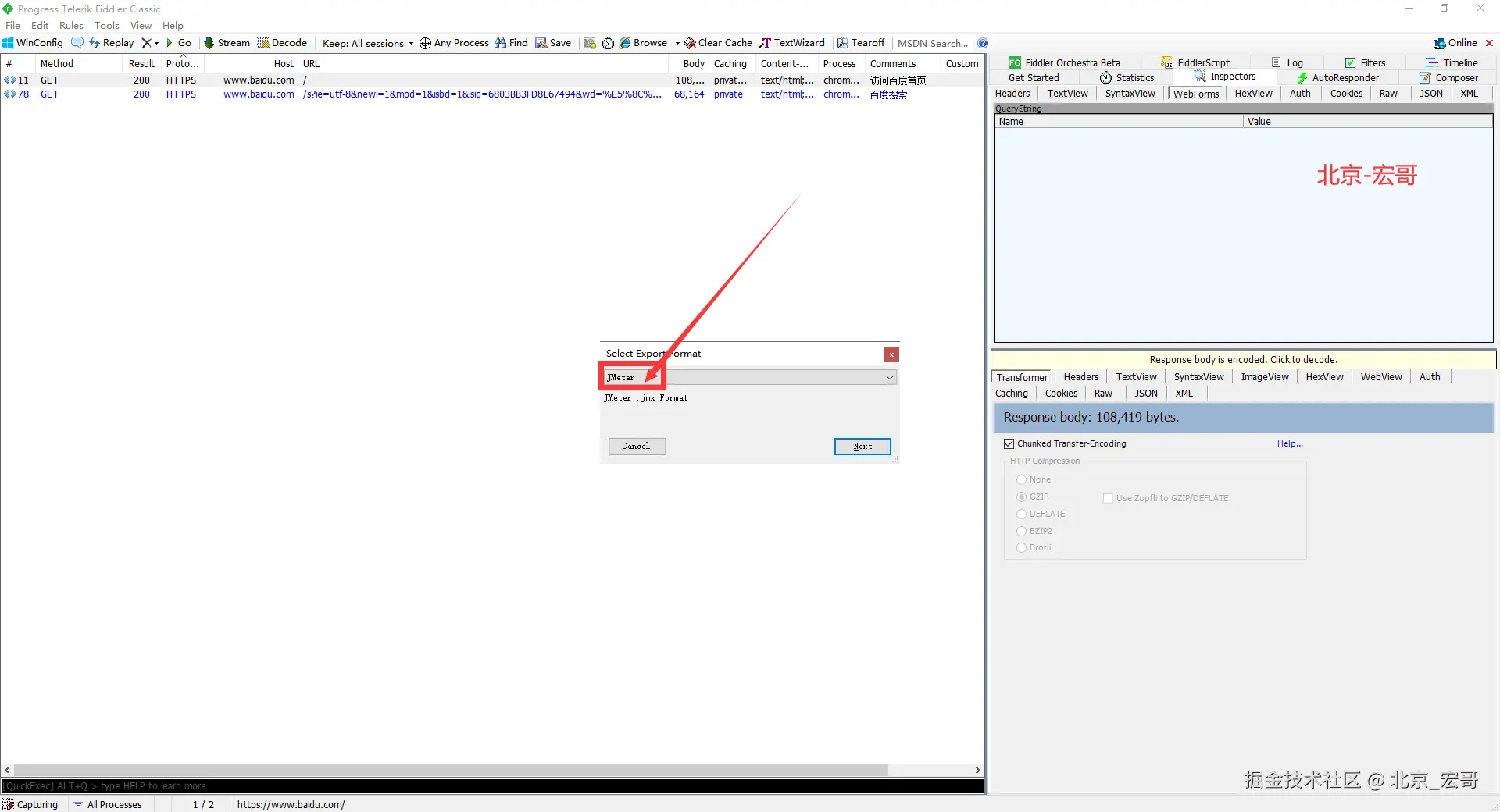Click Cancel in Select Export Format dialog
The width and height of the screenshot is (1500, 812).
point(637,446)
